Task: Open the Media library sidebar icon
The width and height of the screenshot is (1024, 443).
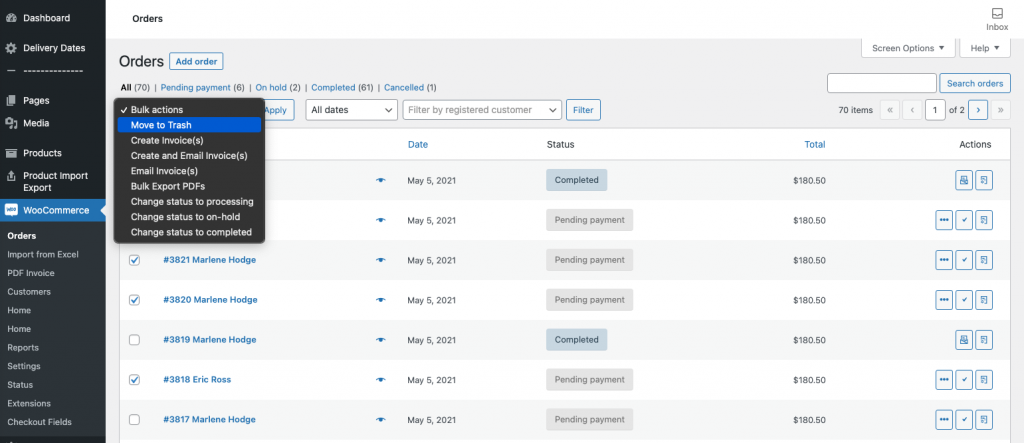Action: (x=10, y=123)
